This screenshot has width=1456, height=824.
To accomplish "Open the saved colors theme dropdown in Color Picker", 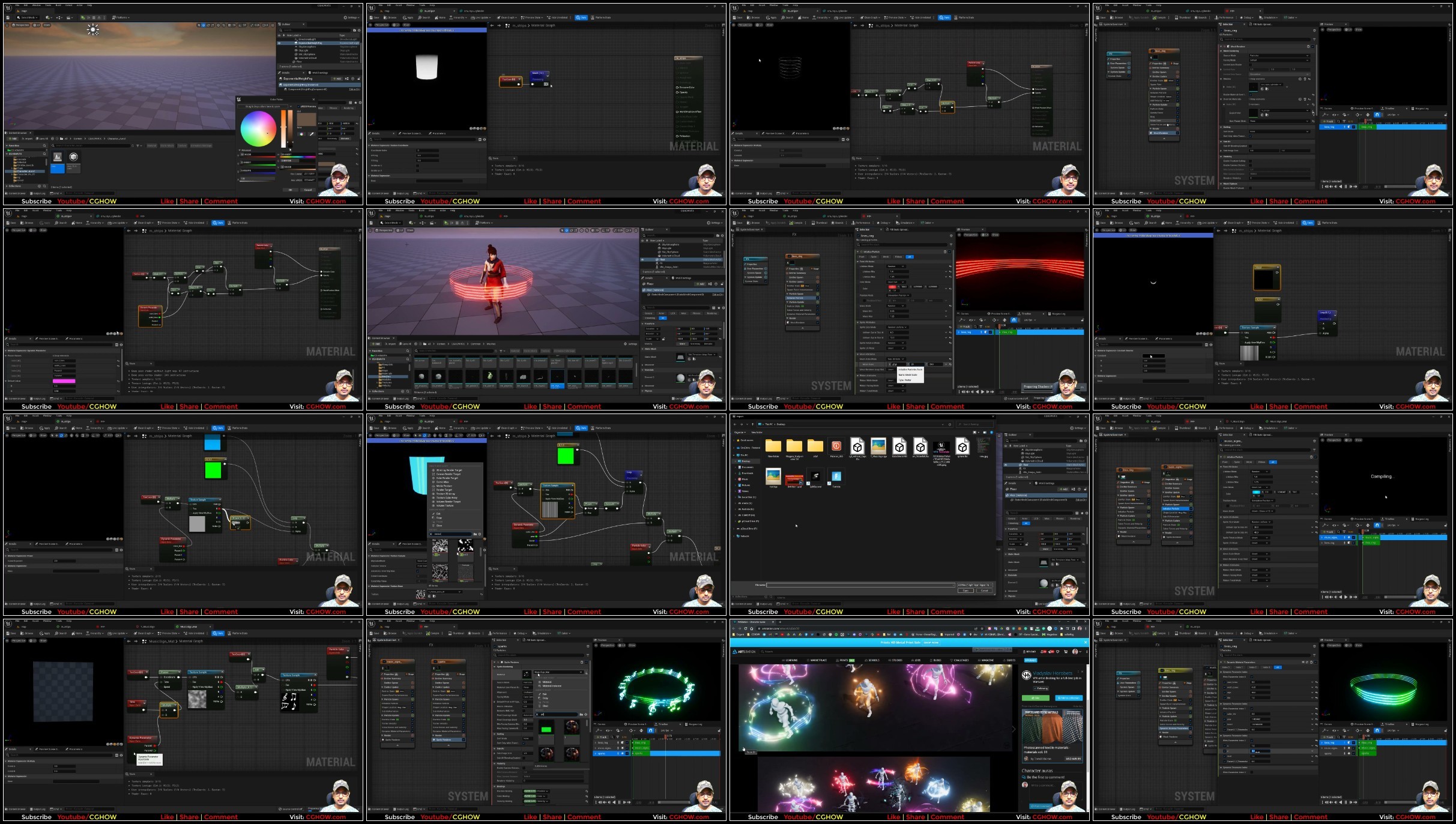I will click(291, 106).
